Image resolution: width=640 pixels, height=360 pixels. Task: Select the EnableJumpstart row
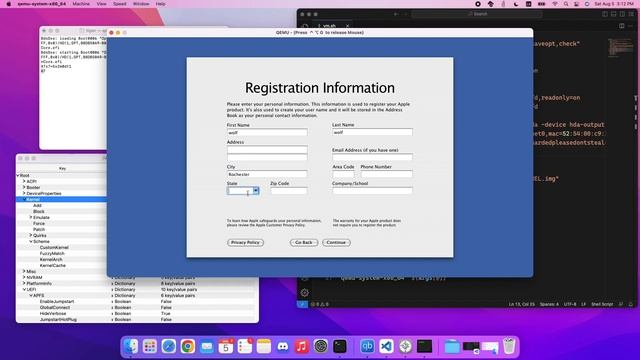pos(137,301)
